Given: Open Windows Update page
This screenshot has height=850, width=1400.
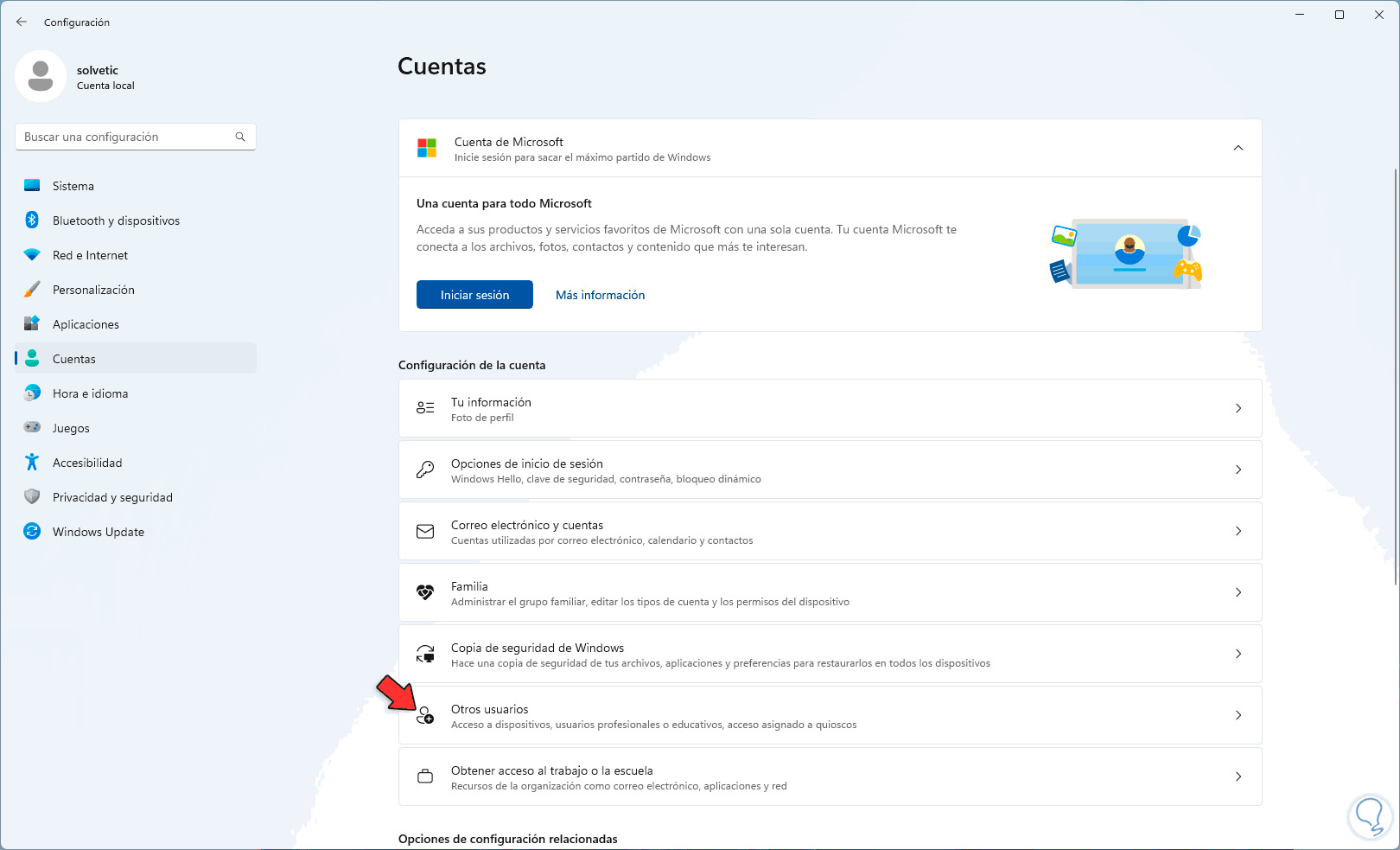Looking at the screenshot, I should 136,532.
